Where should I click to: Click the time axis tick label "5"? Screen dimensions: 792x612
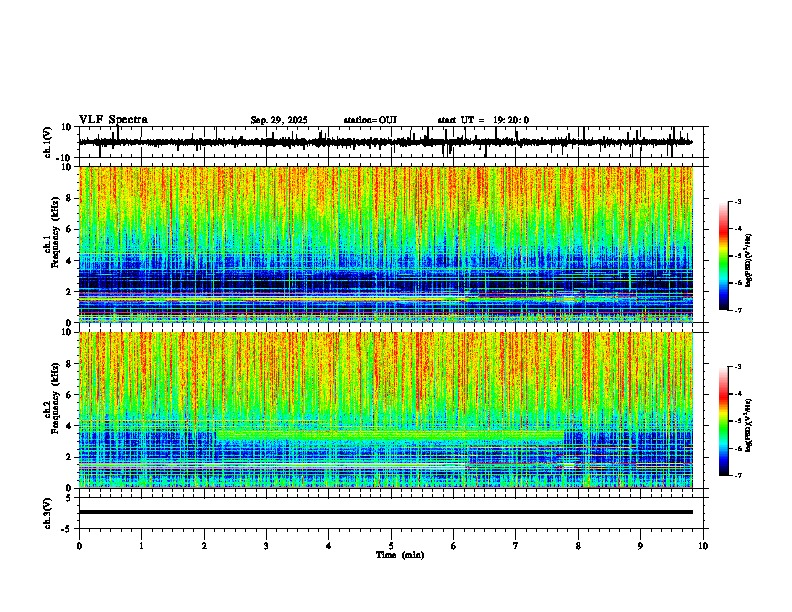click(x=391, y=546)
